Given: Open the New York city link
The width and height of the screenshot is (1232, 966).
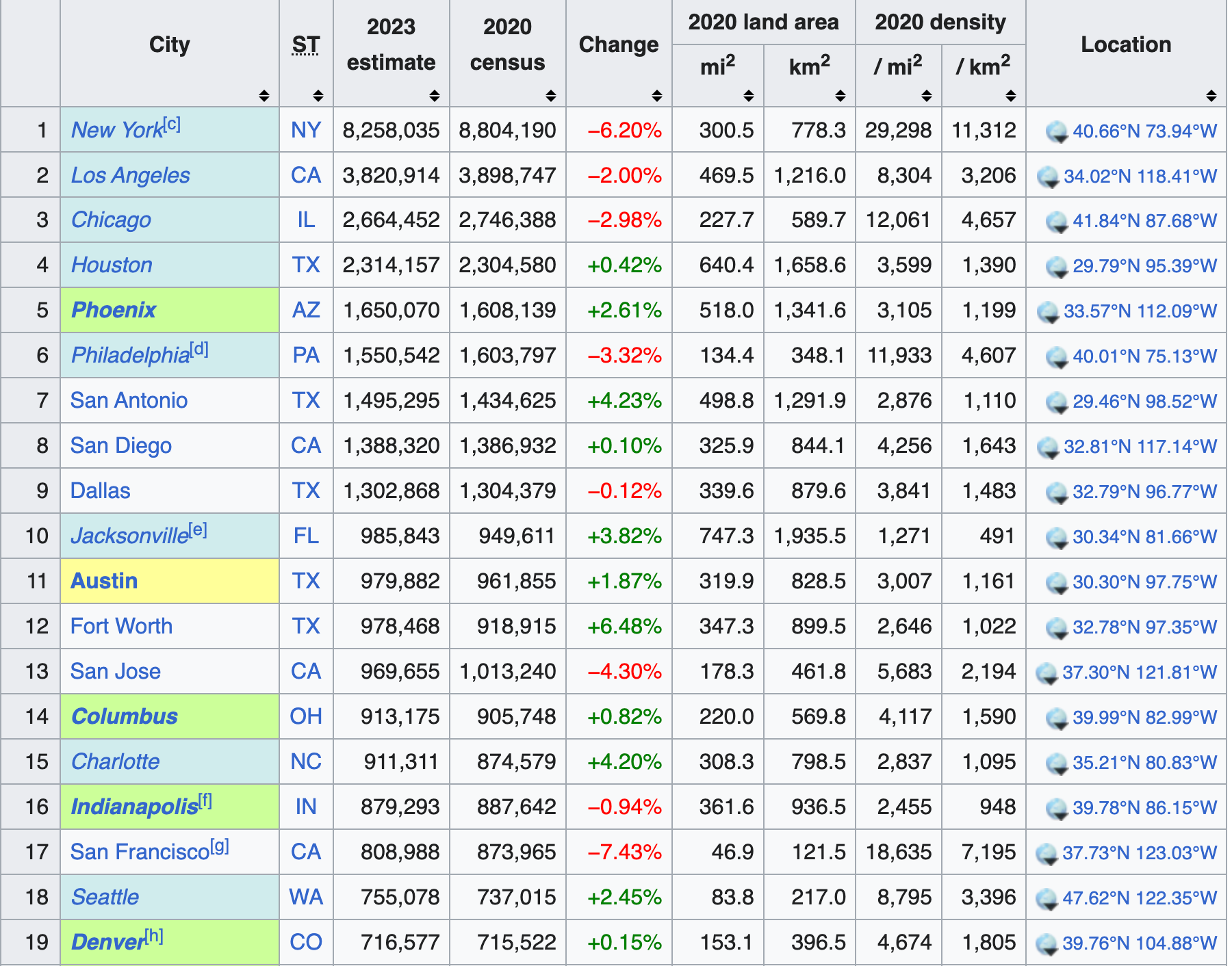Looking at the screenshot, I should pyautogui.click(x=117, y=130).
